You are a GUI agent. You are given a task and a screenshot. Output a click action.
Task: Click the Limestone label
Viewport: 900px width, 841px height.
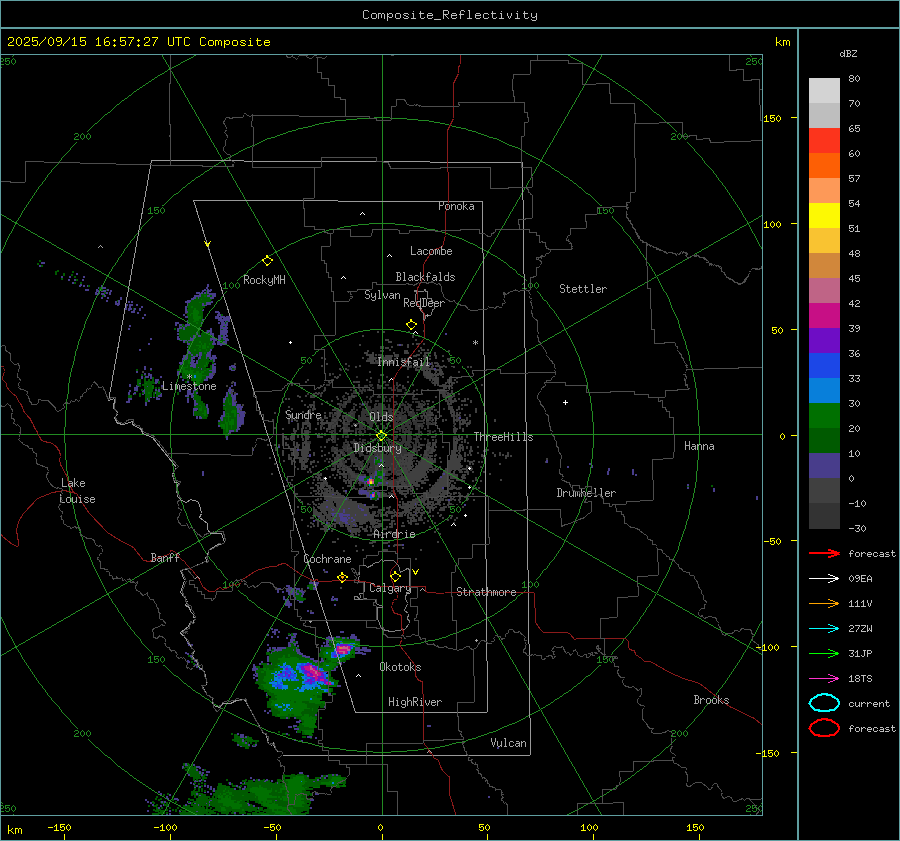pos(189,386)
